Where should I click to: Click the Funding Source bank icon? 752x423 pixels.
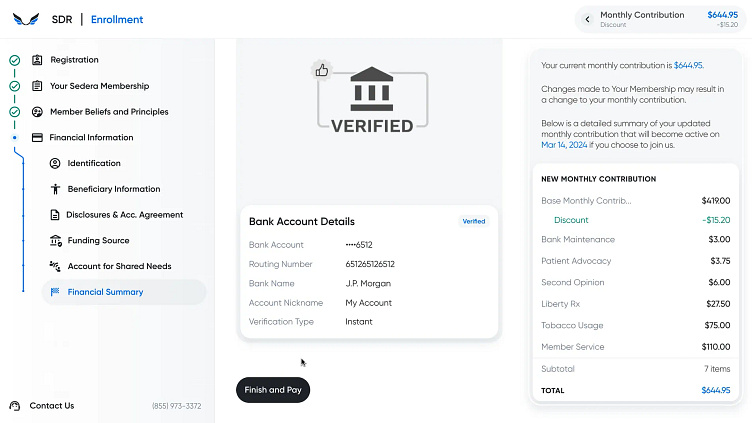click(55, 241)
